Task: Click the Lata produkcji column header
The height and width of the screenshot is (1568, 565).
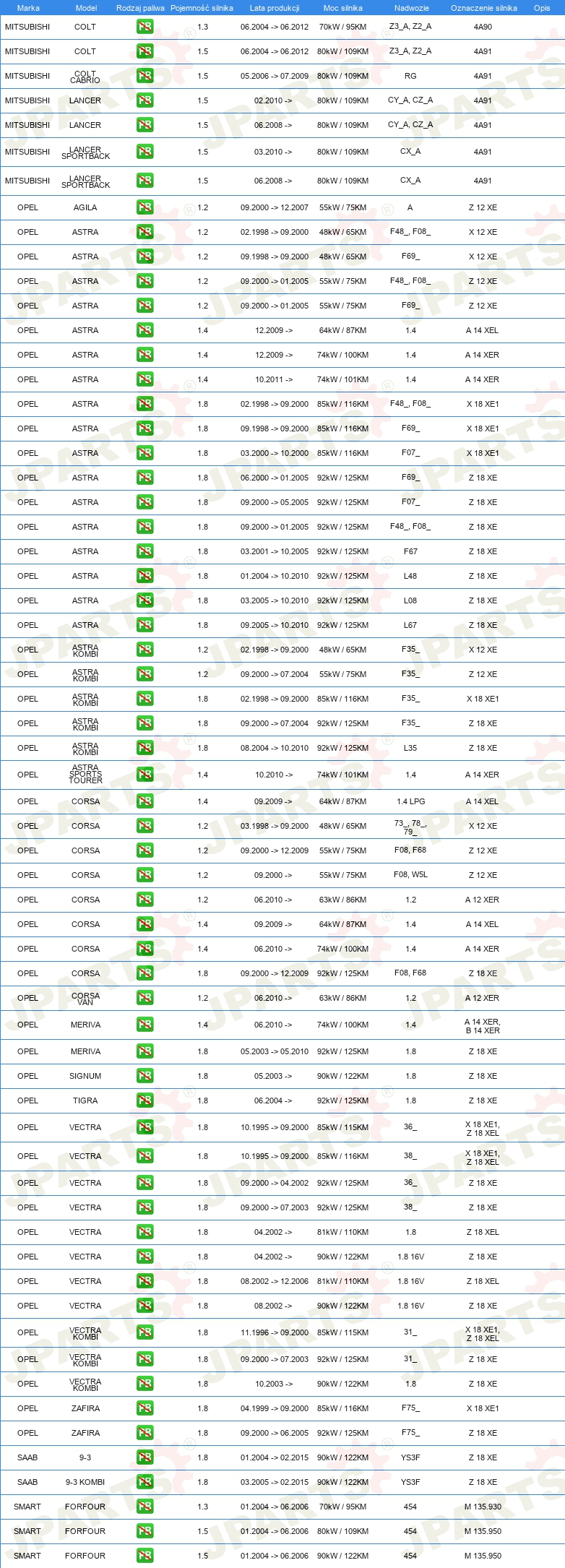Action: coord(275,8)
